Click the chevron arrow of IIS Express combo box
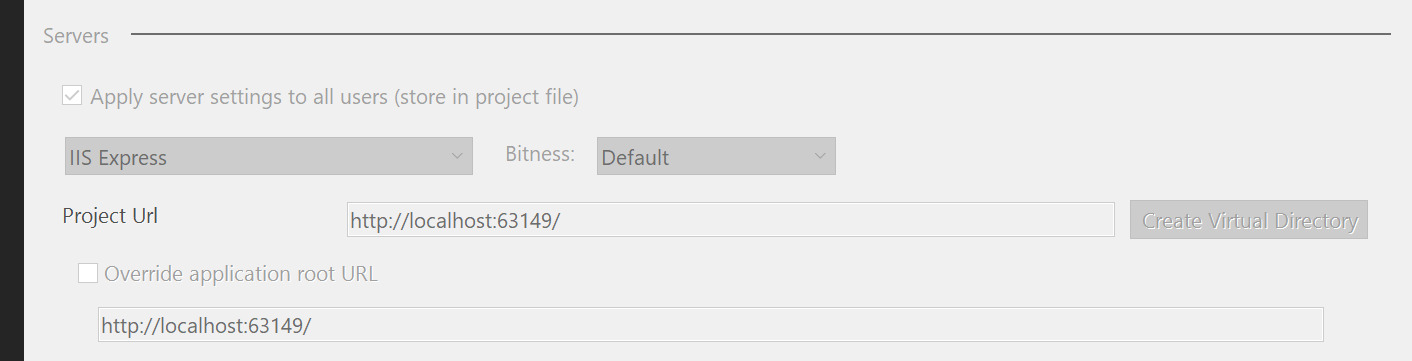This screenshot has width=1412, height=361. (x=457, y=156)
